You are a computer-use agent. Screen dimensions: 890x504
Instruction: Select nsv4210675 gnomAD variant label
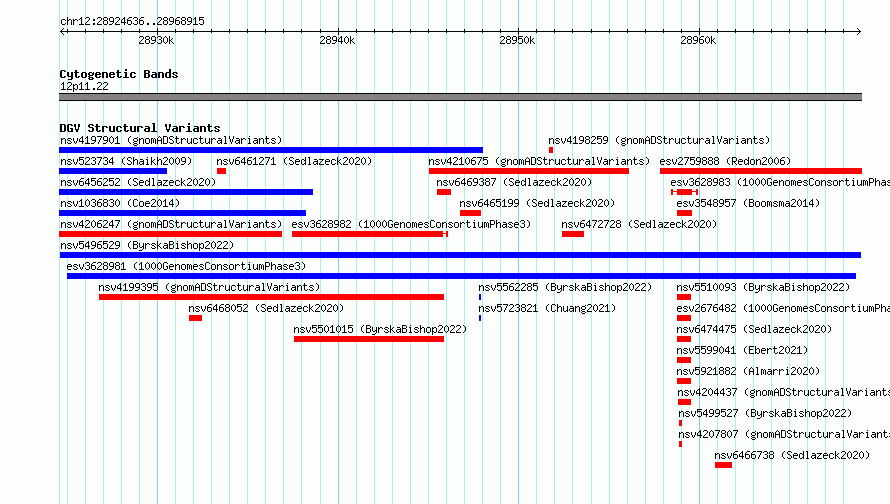[539, 161]
